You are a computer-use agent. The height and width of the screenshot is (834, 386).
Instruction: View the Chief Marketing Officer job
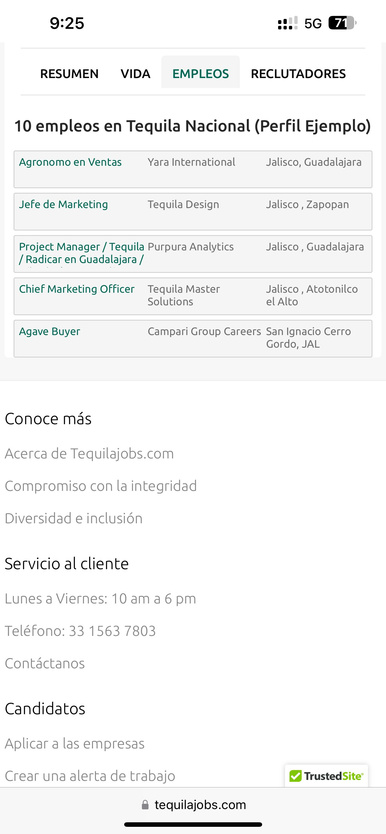click(77, 289)
